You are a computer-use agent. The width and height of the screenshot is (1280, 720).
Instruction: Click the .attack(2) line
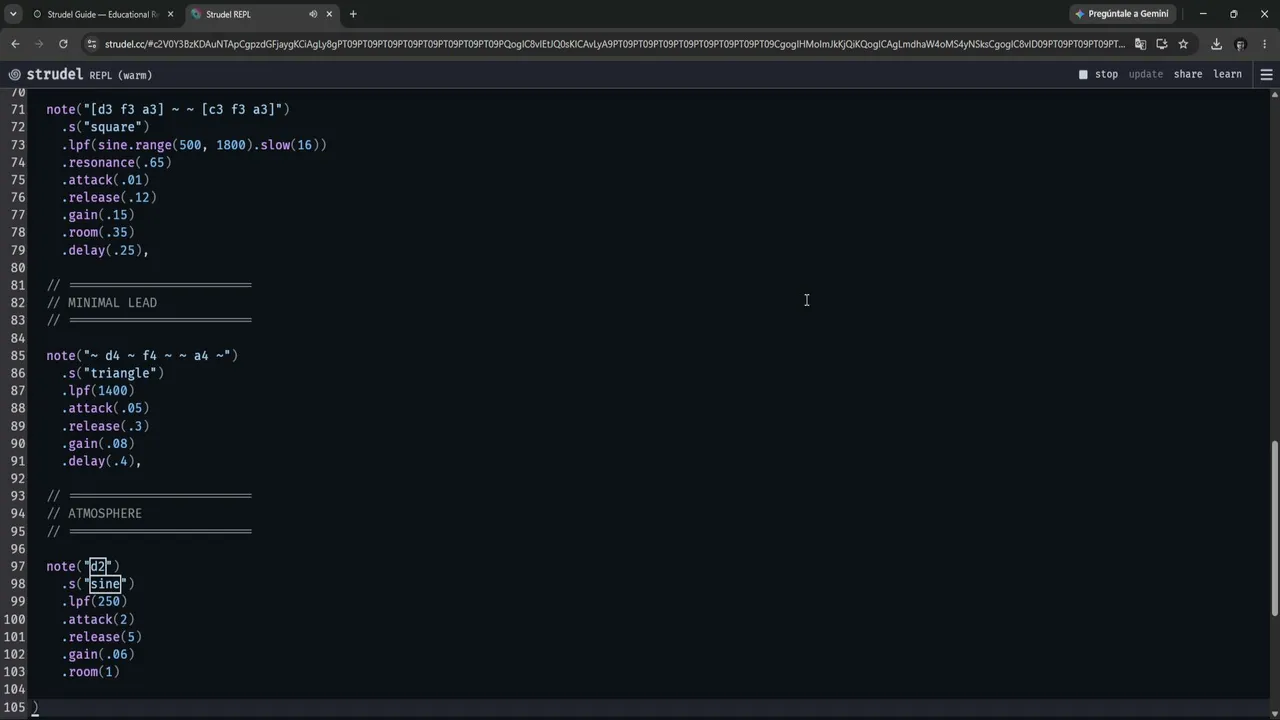tap(98, 619)
